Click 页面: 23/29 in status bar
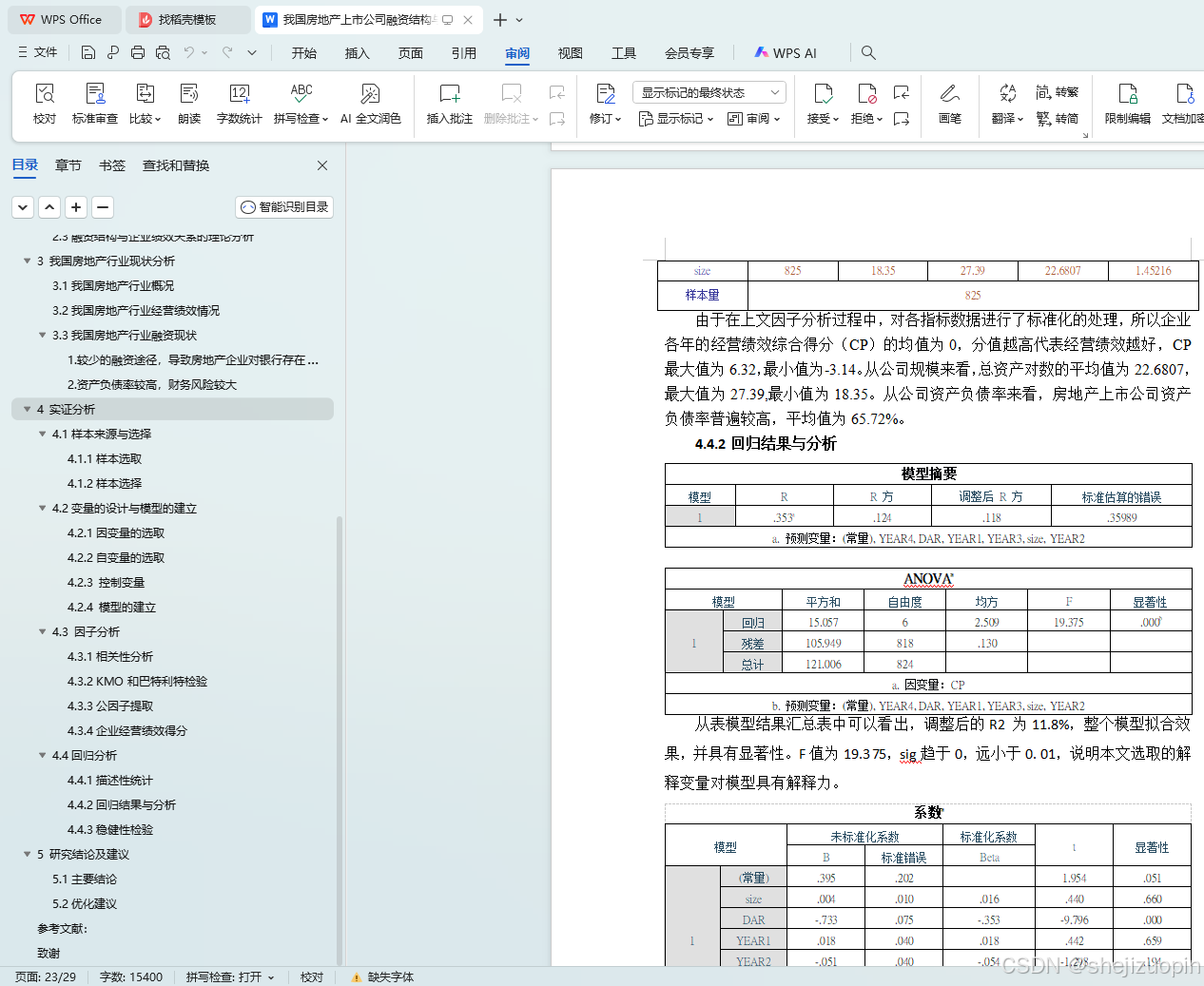Screen dimensions: 1204x986 point(46,976)
